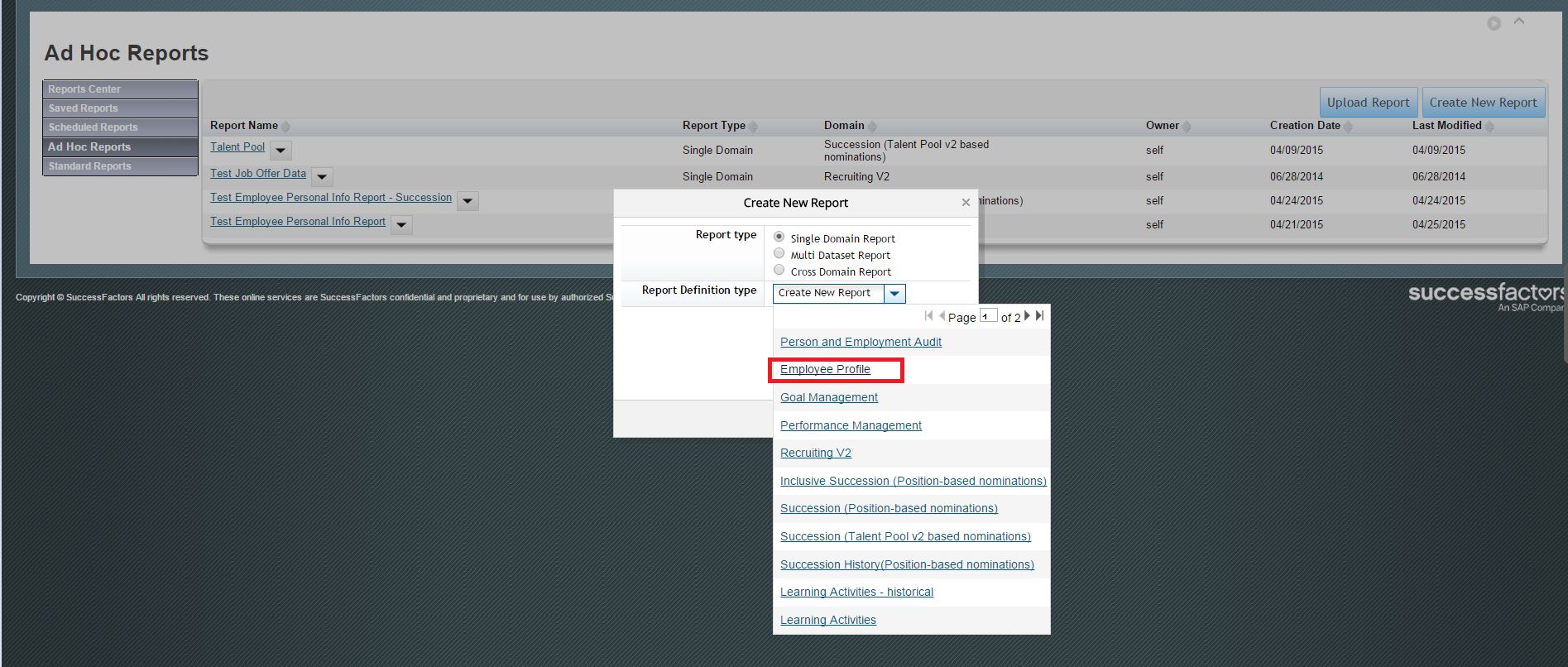Sort table by Creation Date arrows
Viewport: 1568px width, 667px height.
[x=1348, y=127]
